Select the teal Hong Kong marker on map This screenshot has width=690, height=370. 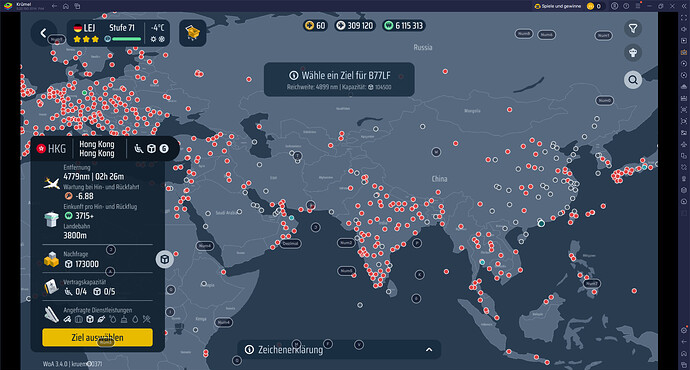(x=541, y=223)
